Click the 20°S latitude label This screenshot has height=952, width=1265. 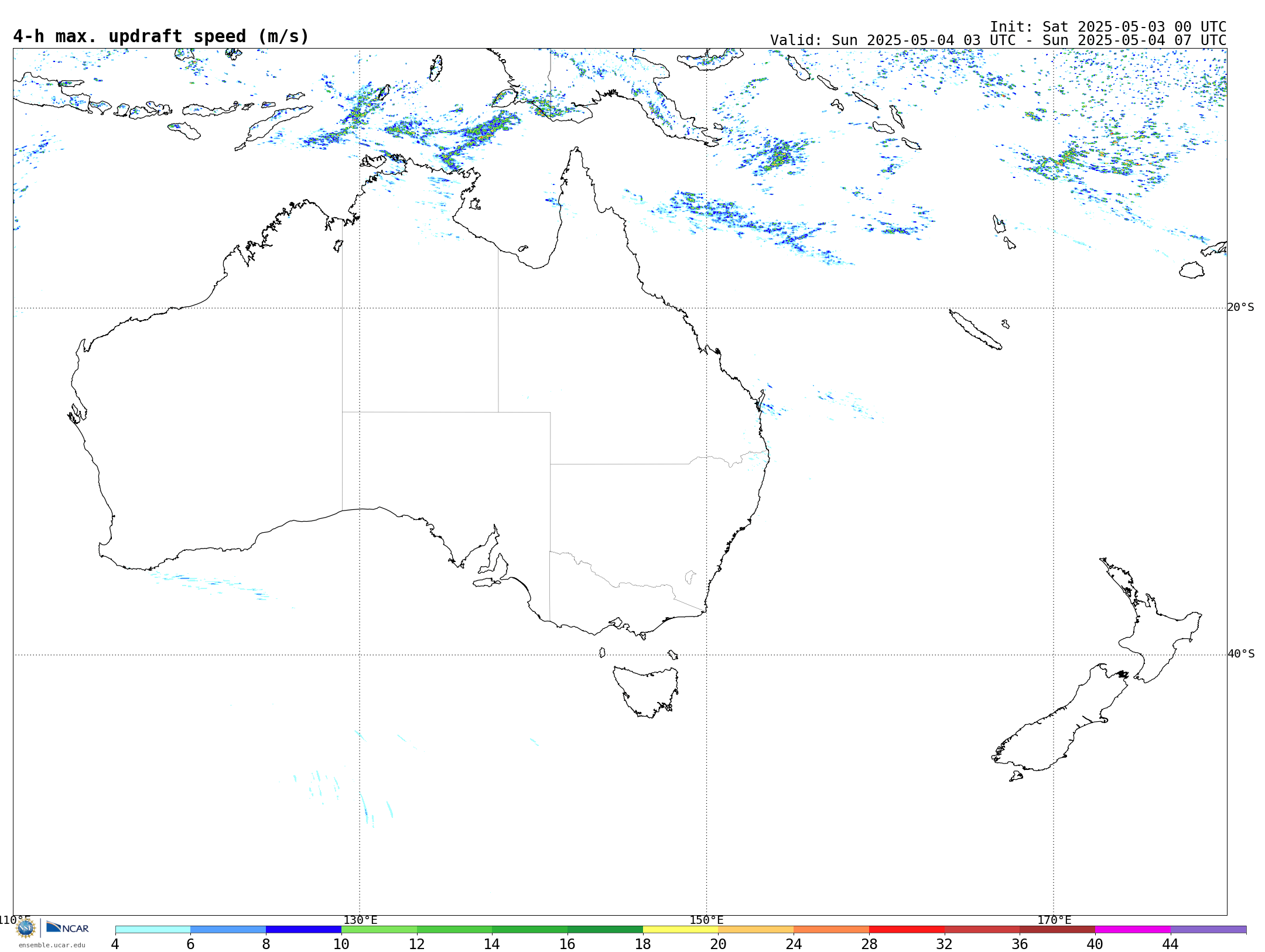[1240, 307]
